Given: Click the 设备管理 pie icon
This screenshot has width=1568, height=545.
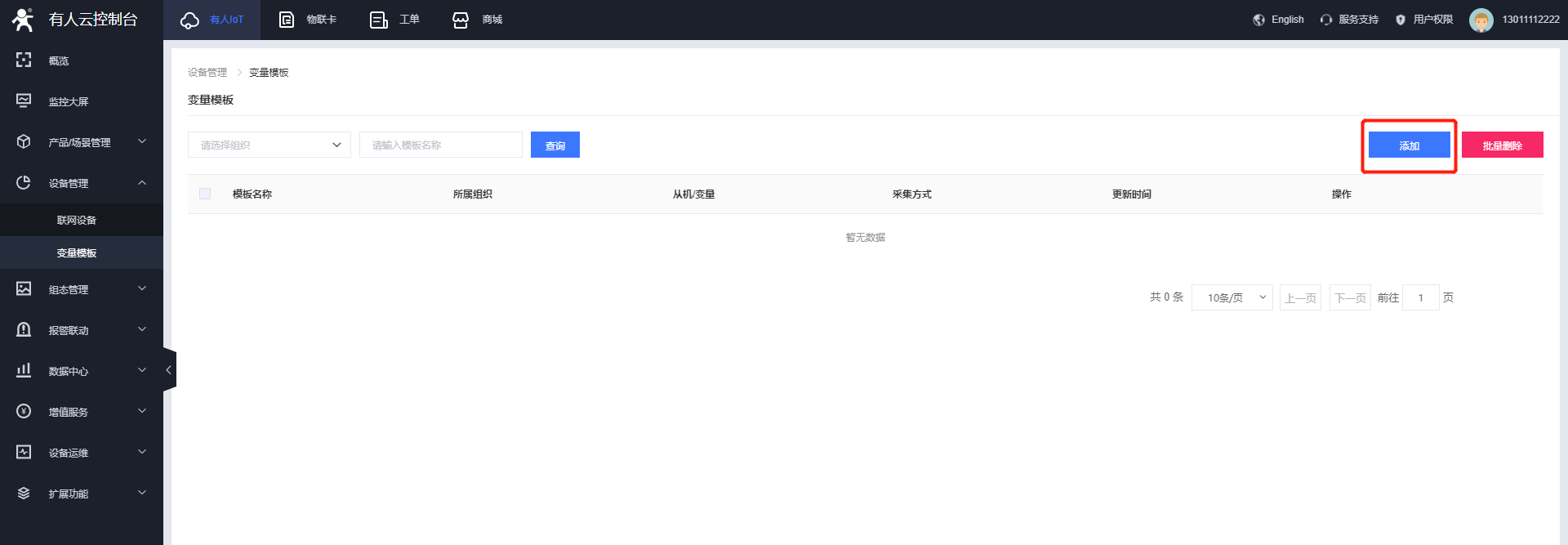Looking at the screenshot, I should 24,182.
